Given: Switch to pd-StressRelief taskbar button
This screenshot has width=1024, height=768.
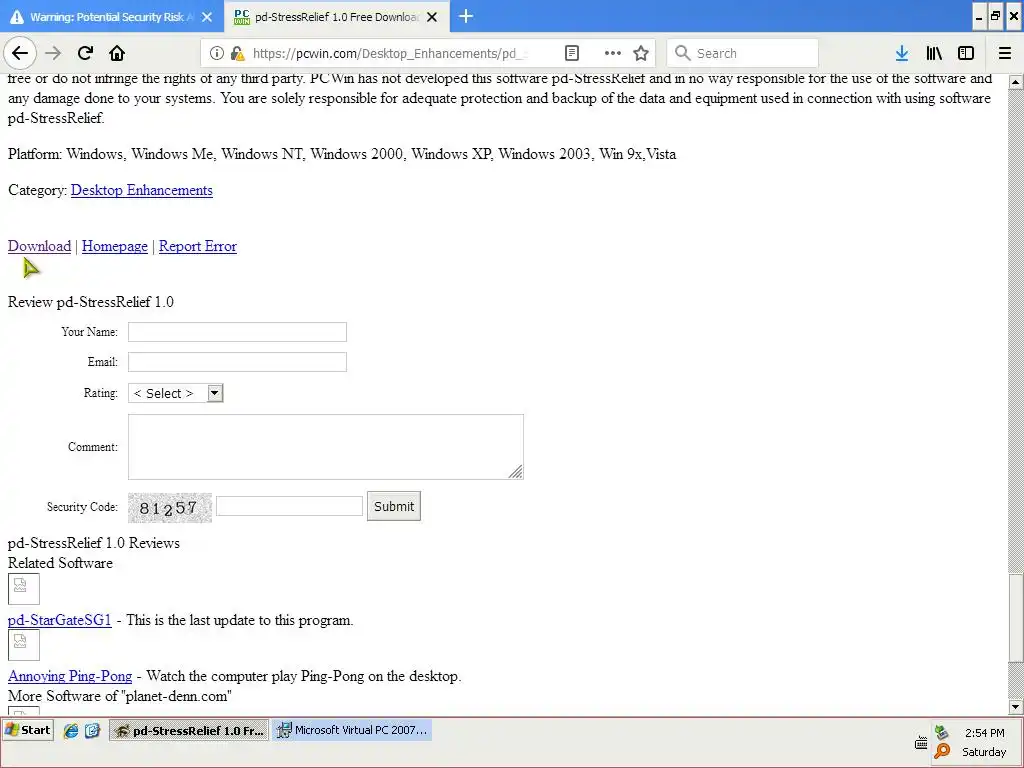Looking at the screenshot, I should (189, 731).
